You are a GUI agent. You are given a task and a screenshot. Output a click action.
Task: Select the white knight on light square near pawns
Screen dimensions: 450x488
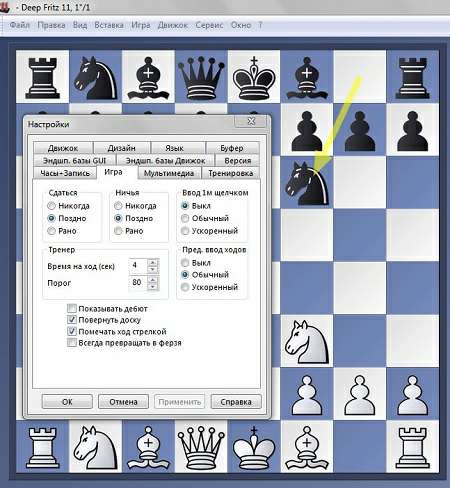pyautogui.click(x=307, y=342)
